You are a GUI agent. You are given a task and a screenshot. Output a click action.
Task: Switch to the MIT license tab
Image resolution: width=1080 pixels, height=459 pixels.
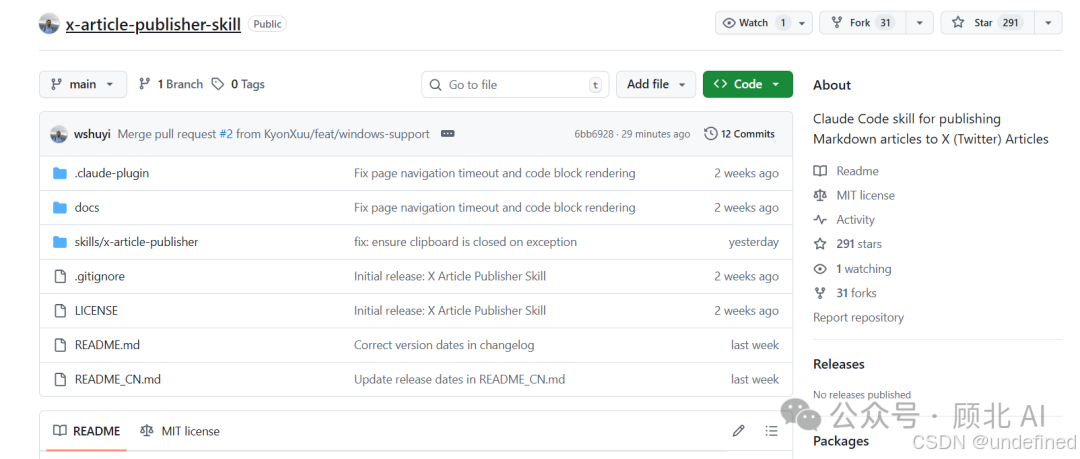tap(180, 431)
